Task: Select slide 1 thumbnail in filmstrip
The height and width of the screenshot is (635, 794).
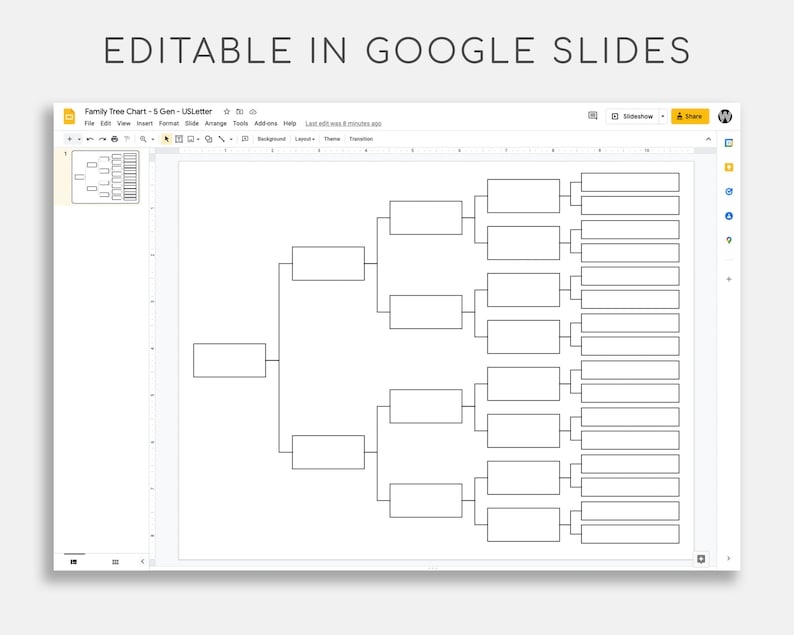Action: tap(105, 177)
